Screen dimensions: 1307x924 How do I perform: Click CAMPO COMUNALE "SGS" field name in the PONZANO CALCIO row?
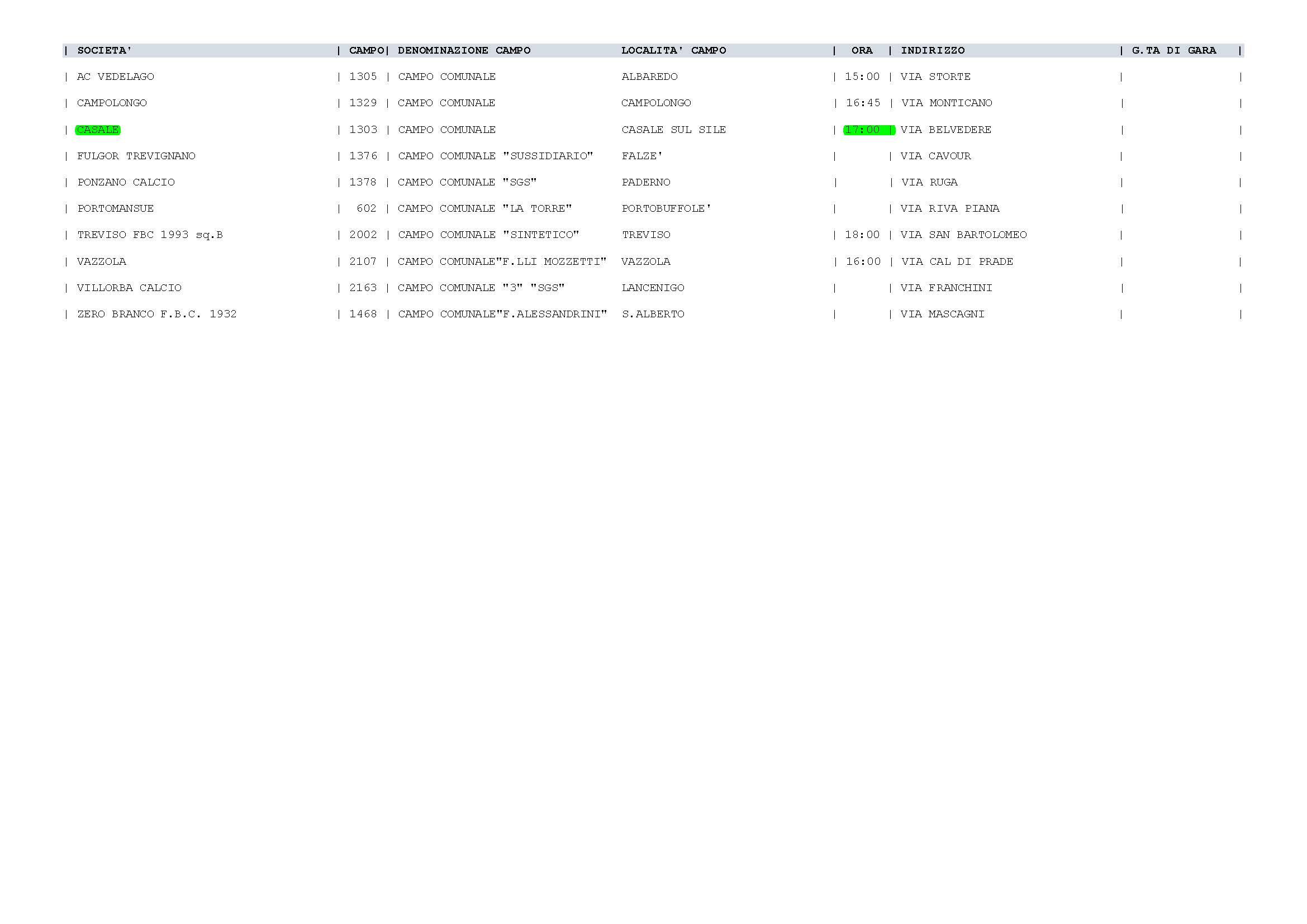click(467, 182)
